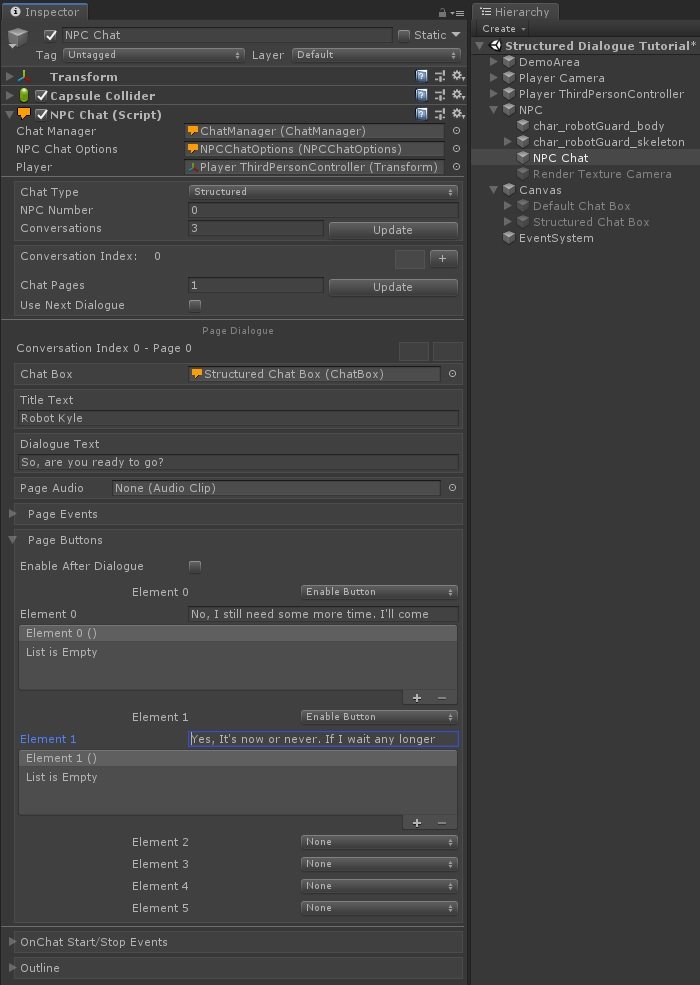Viewport: 700px width, 985px height.
Task: Disable the NPC Chat (Script) checkbox
Action: [41, 114]
